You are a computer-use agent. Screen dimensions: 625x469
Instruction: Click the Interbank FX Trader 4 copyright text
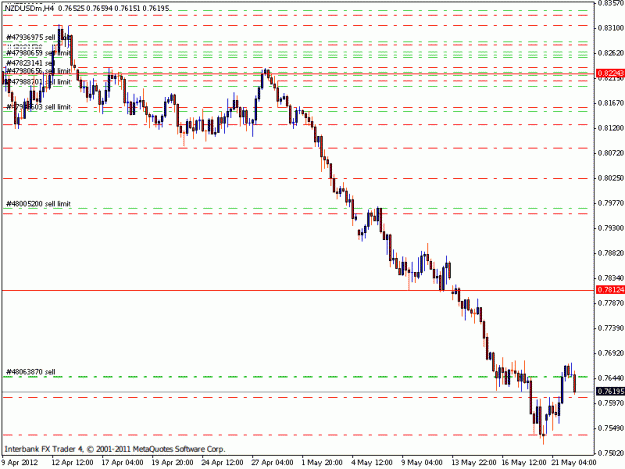click(115, 449)
